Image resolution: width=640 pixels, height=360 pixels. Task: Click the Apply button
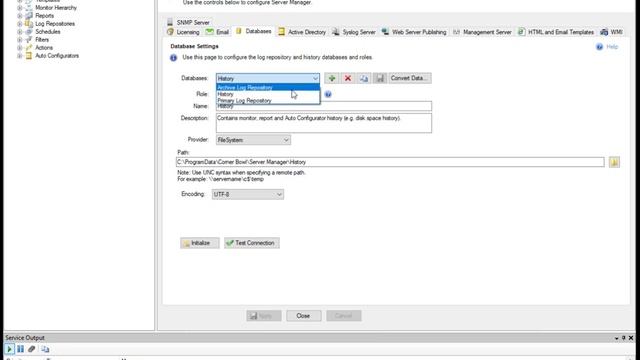point(264,316)
